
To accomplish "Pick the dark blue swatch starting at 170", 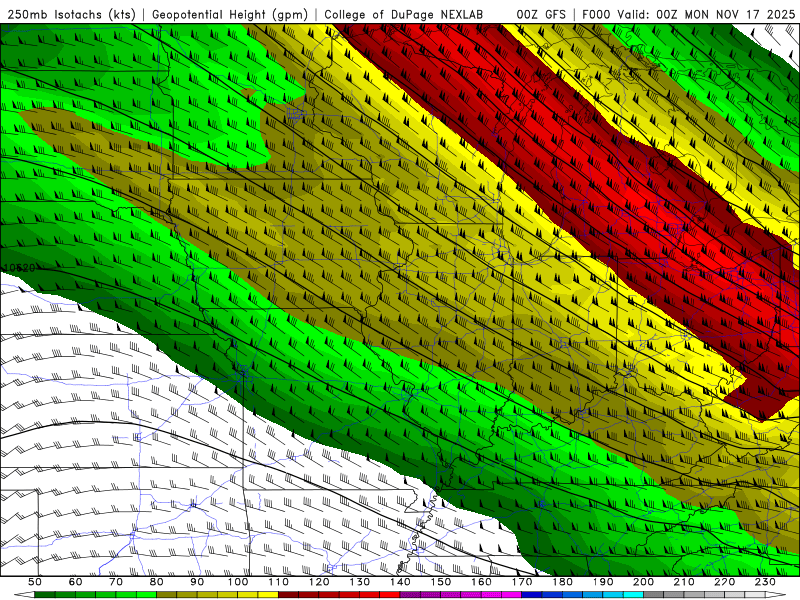I will pos(532,595).
